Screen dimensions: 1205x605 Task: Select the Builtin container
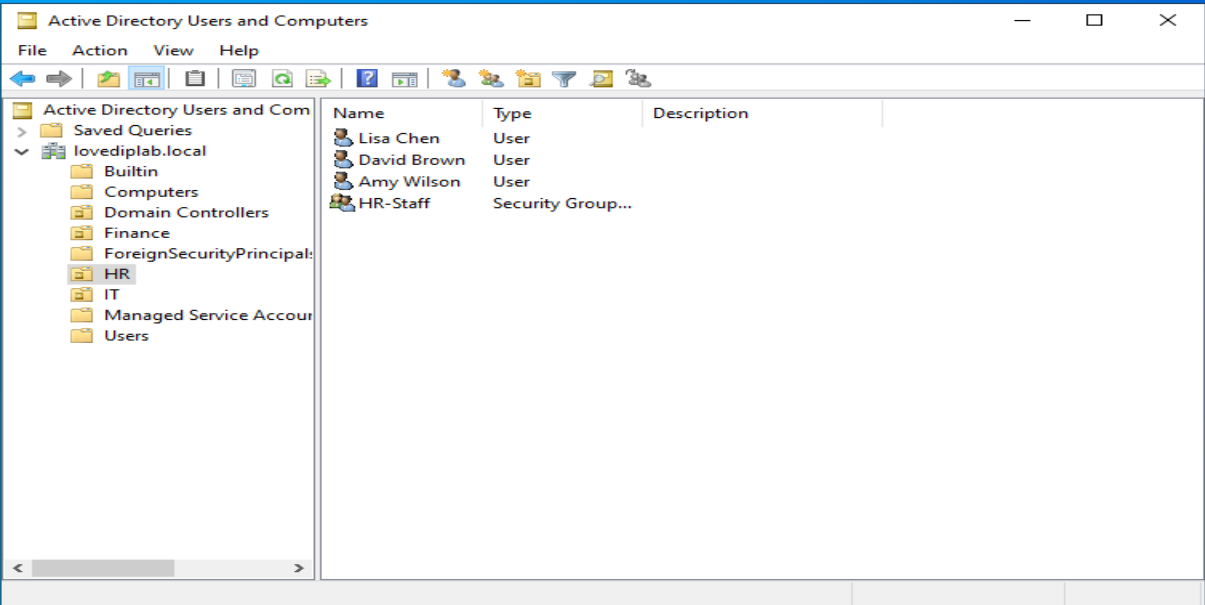pos(131,171)
